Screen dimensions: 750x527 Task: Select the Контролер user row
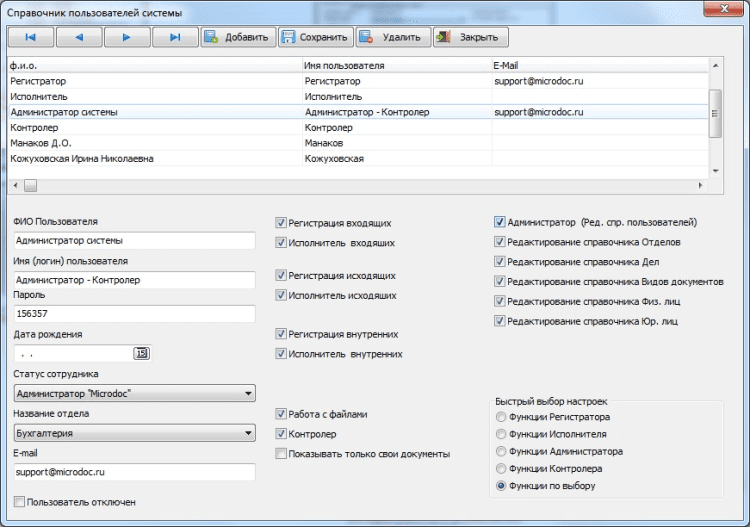(x=358, y=128)
